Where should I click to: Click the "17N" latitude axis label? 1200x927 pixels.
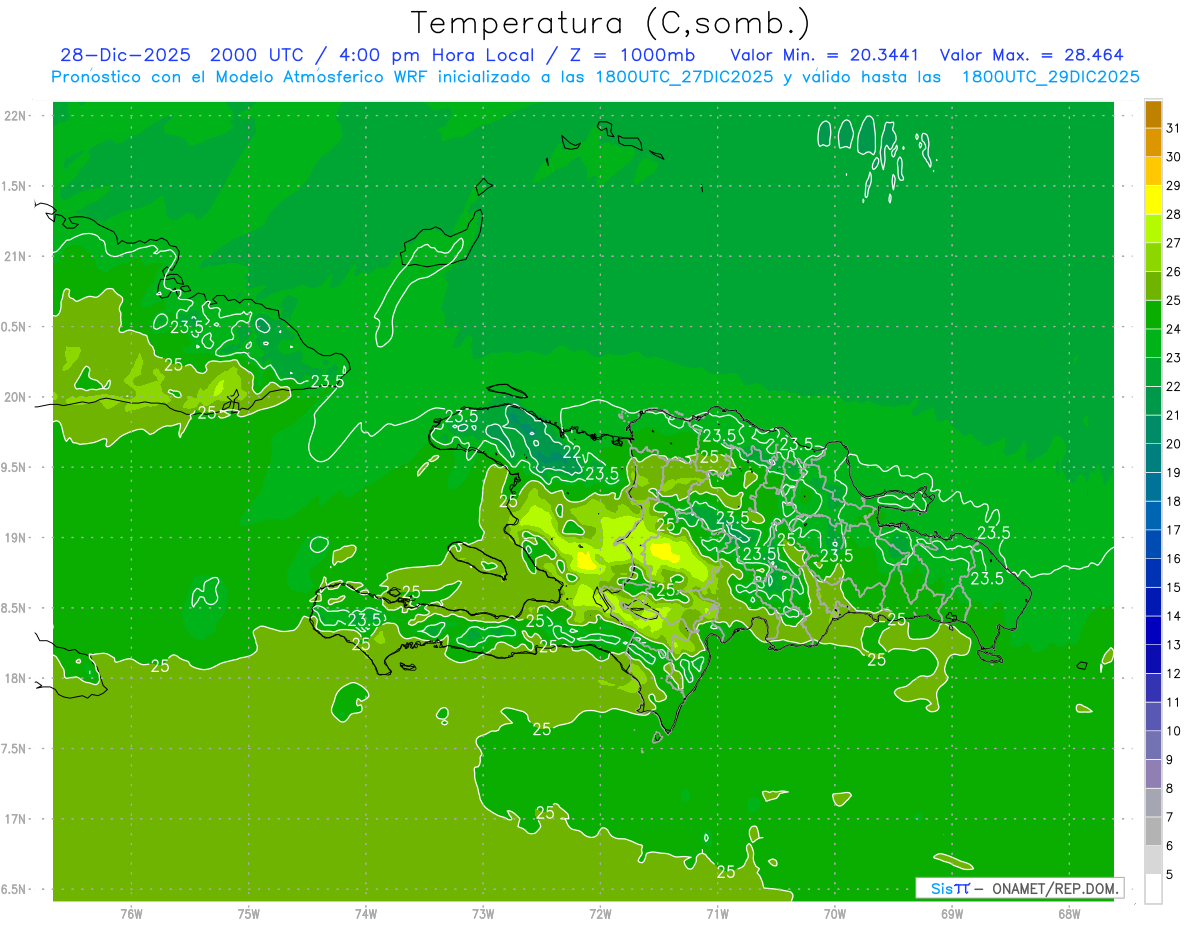pos(16,819)
